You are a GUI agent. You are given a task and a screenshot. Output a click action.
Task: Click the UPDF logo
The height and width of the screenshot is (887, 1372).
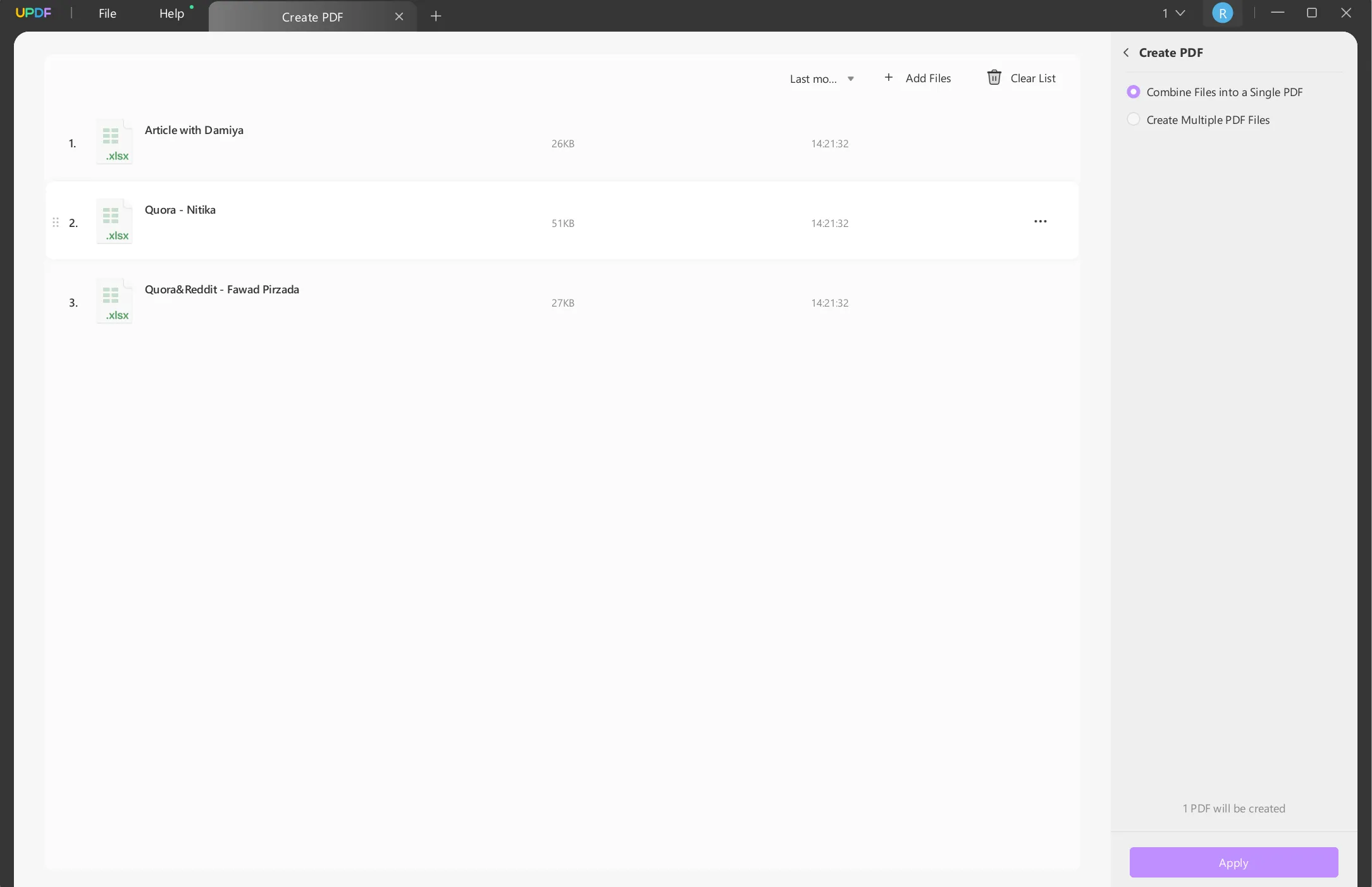[34, 13]
